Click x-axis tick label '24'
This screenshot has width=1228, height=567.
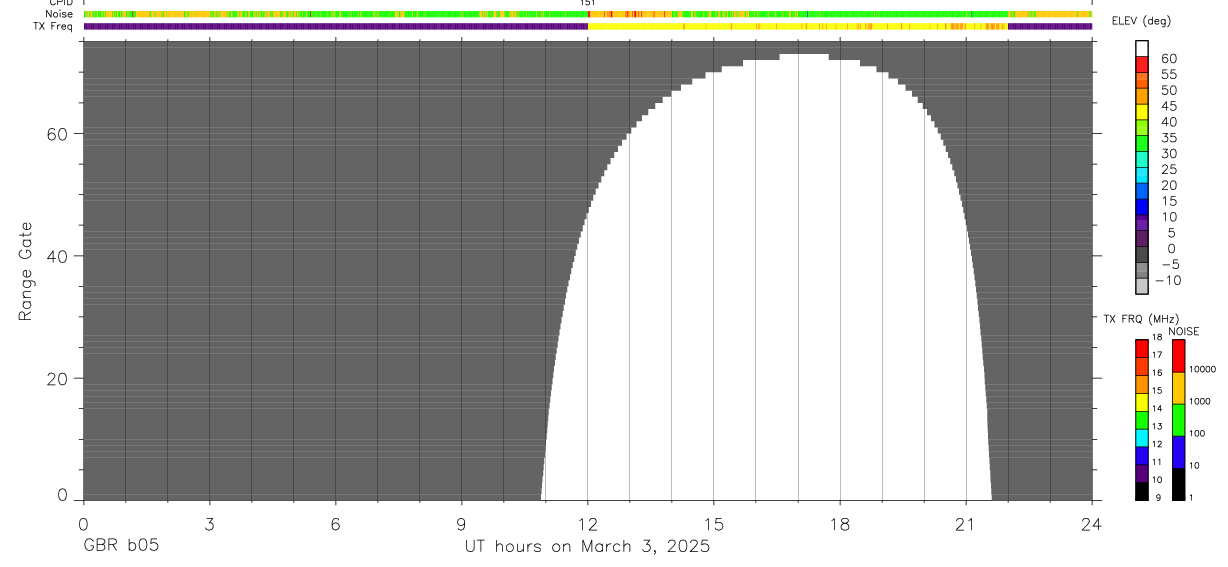[x=1092, y=524]
